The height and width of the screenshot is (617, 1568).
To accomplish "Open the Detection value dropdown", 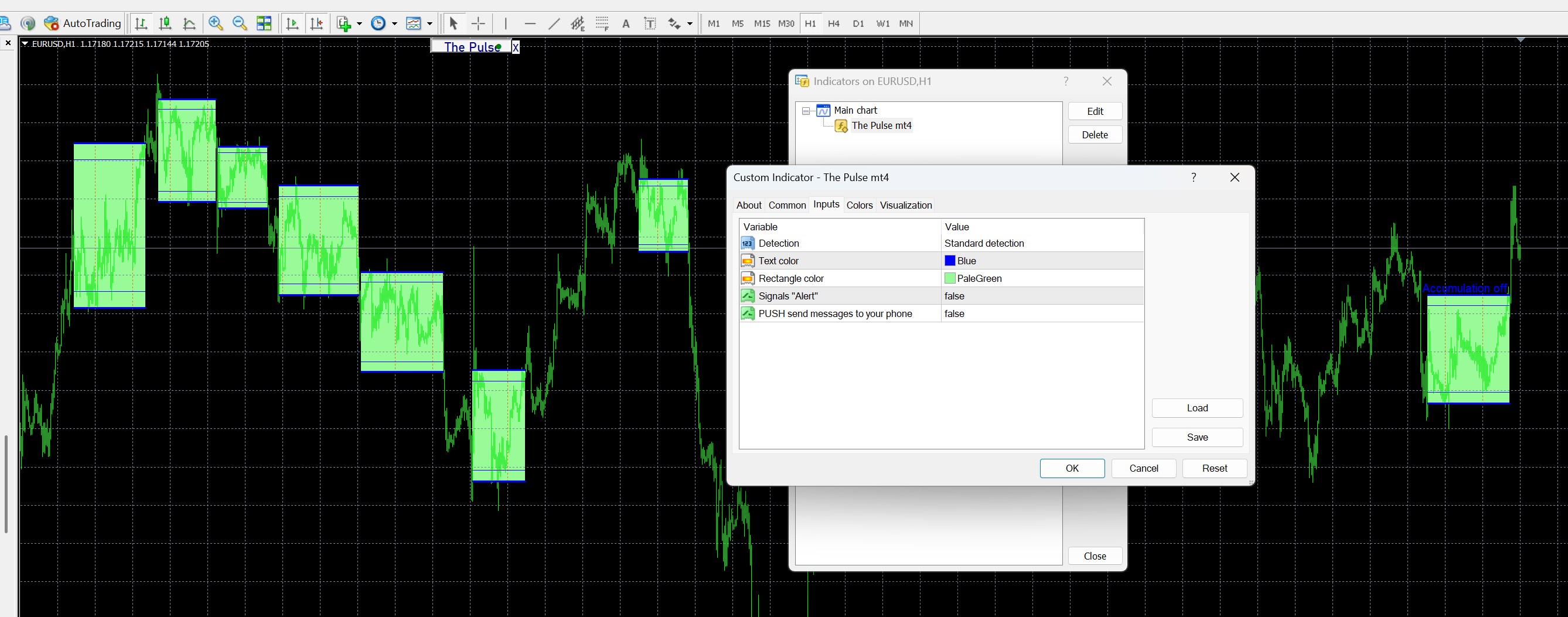I will 1041,243.
